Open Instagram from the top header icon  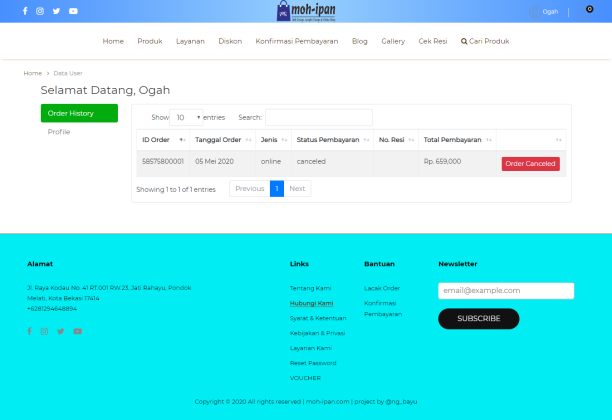(40, 11)
